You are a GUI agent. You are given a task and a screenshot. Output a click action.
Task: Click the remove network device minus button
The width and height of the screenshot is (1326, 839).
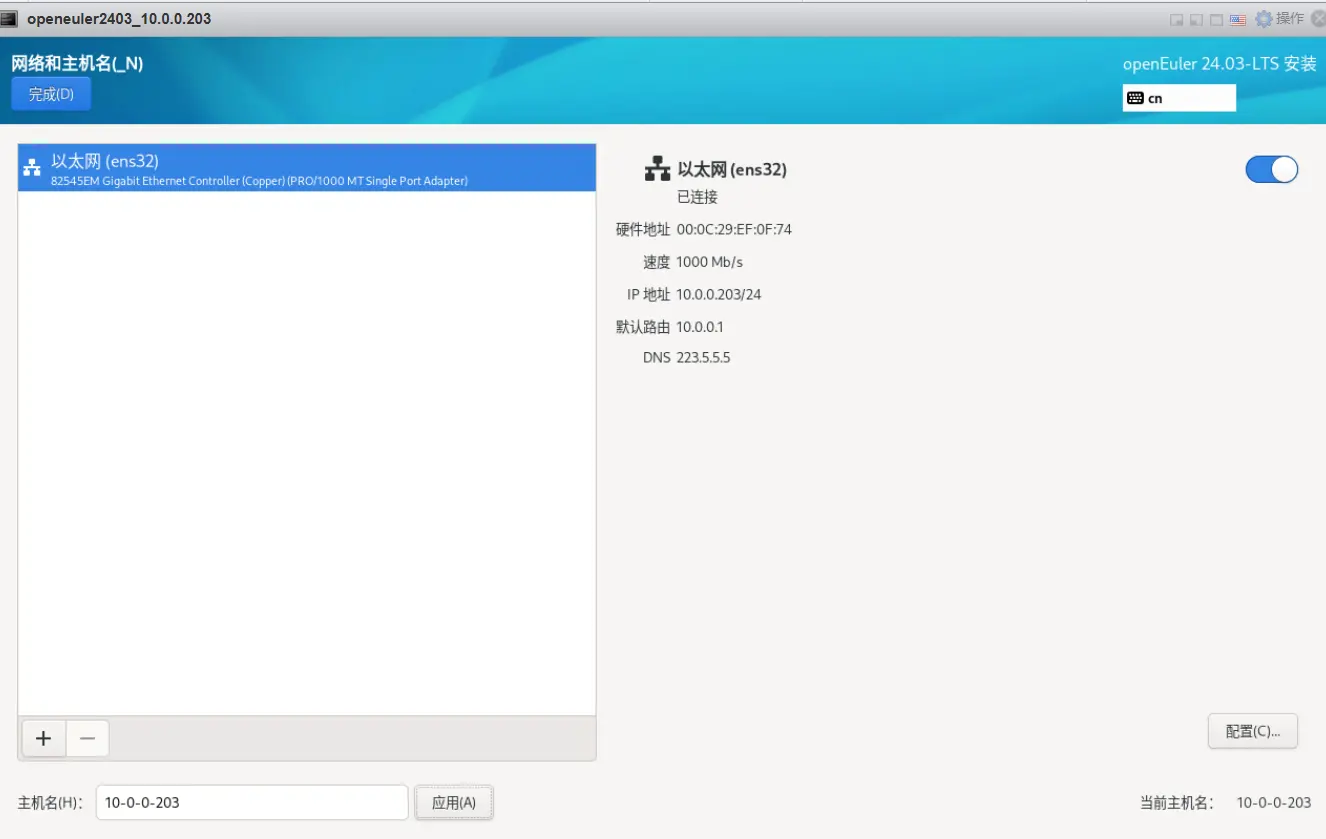coord(88,738)
